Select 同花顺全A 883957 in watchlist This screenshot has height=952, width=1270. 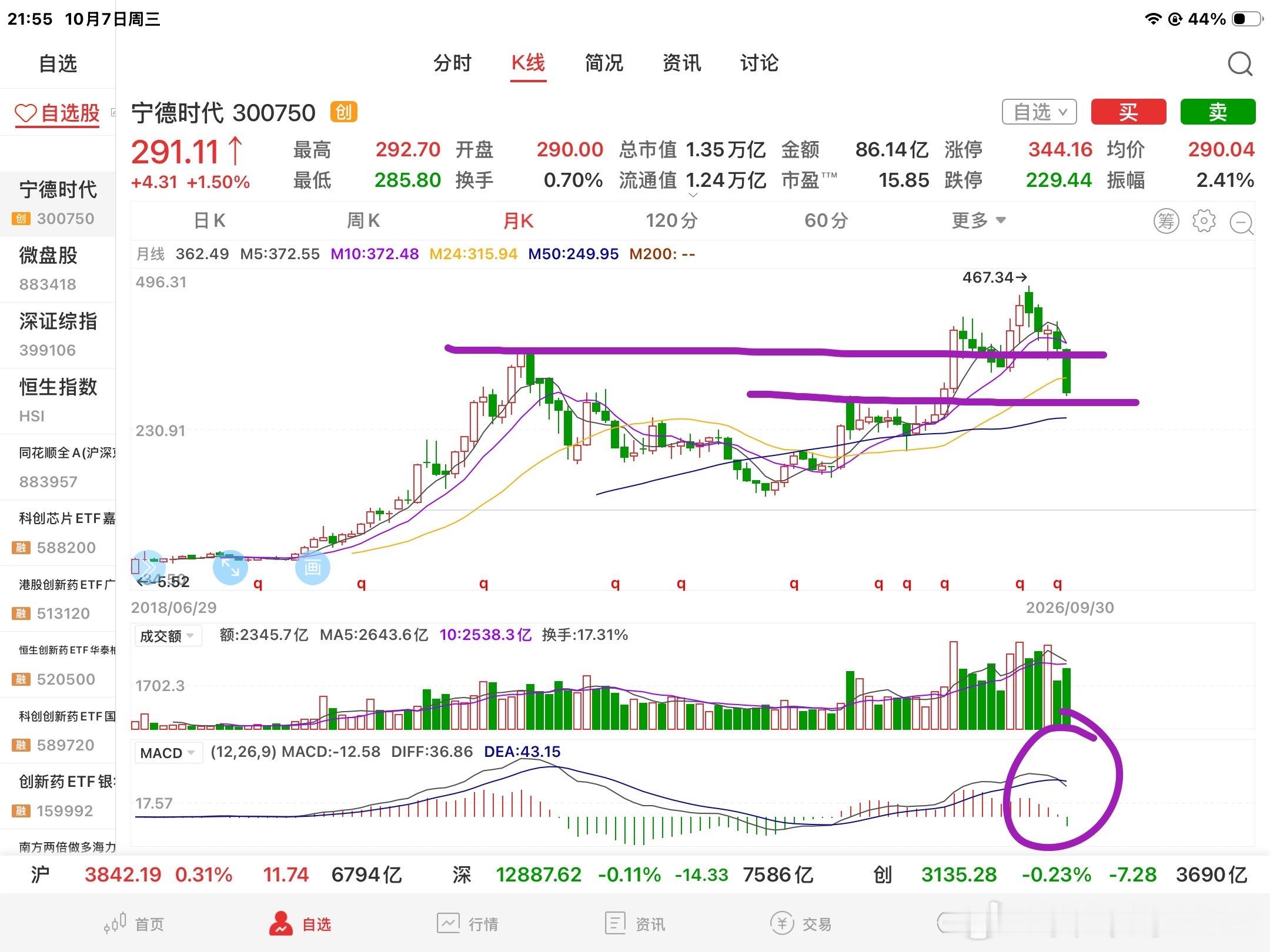[x=58, y=467]
